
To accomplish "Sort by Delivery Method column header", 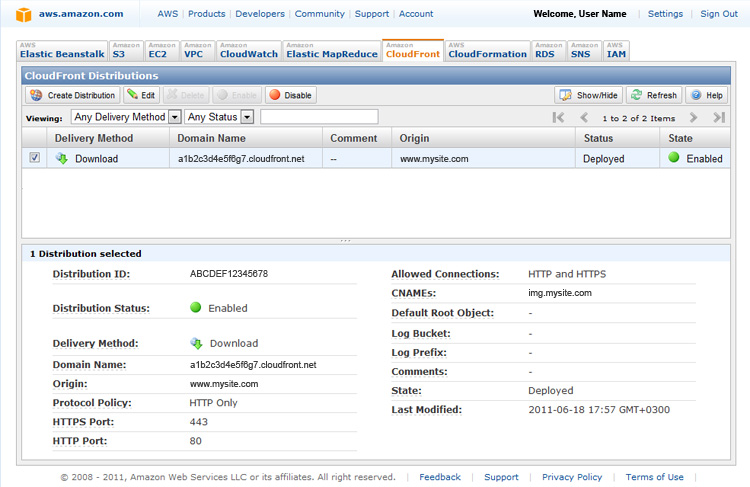I will (x=108, y=138).
